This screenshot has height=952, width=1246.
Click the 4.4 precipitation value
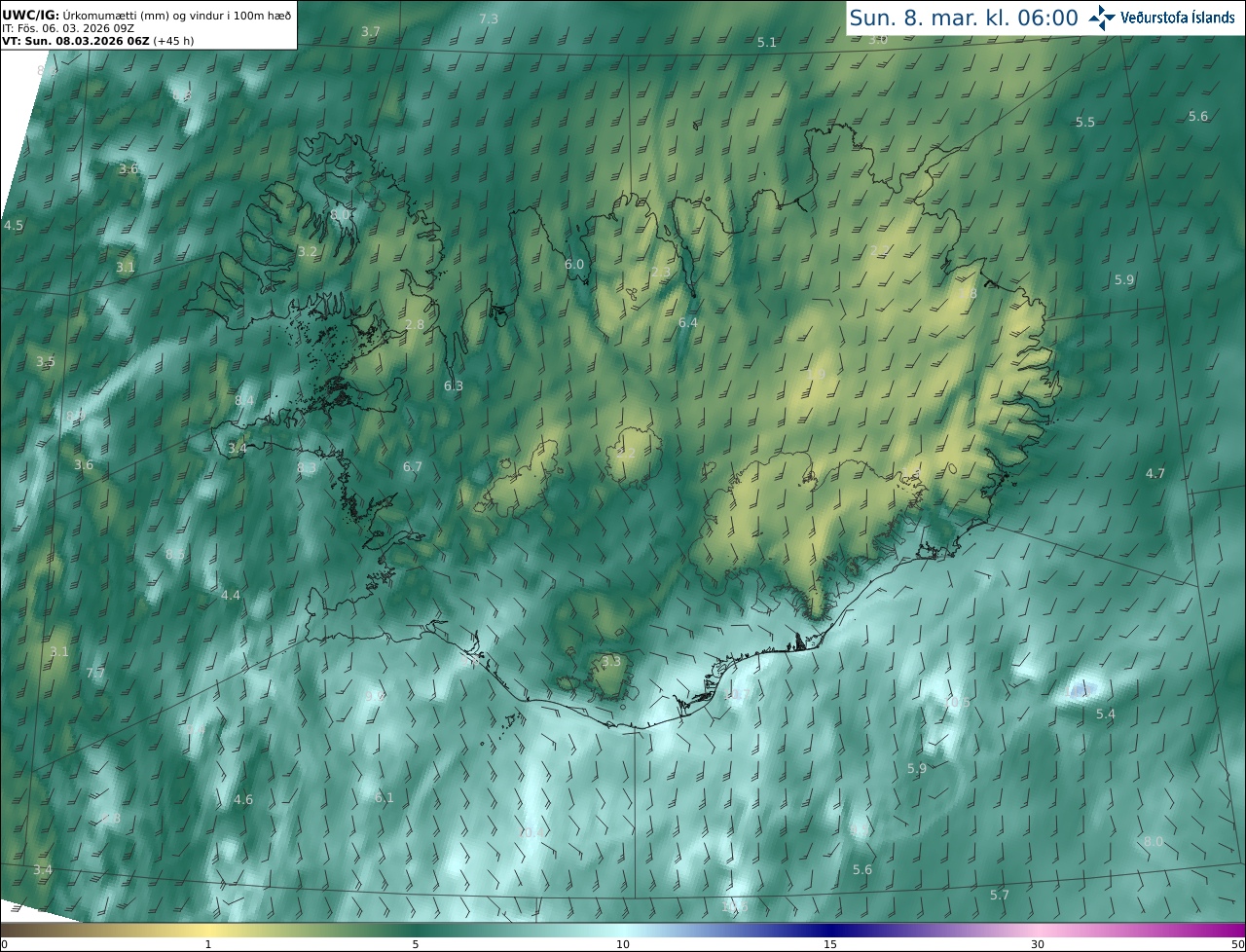point(231,595)
